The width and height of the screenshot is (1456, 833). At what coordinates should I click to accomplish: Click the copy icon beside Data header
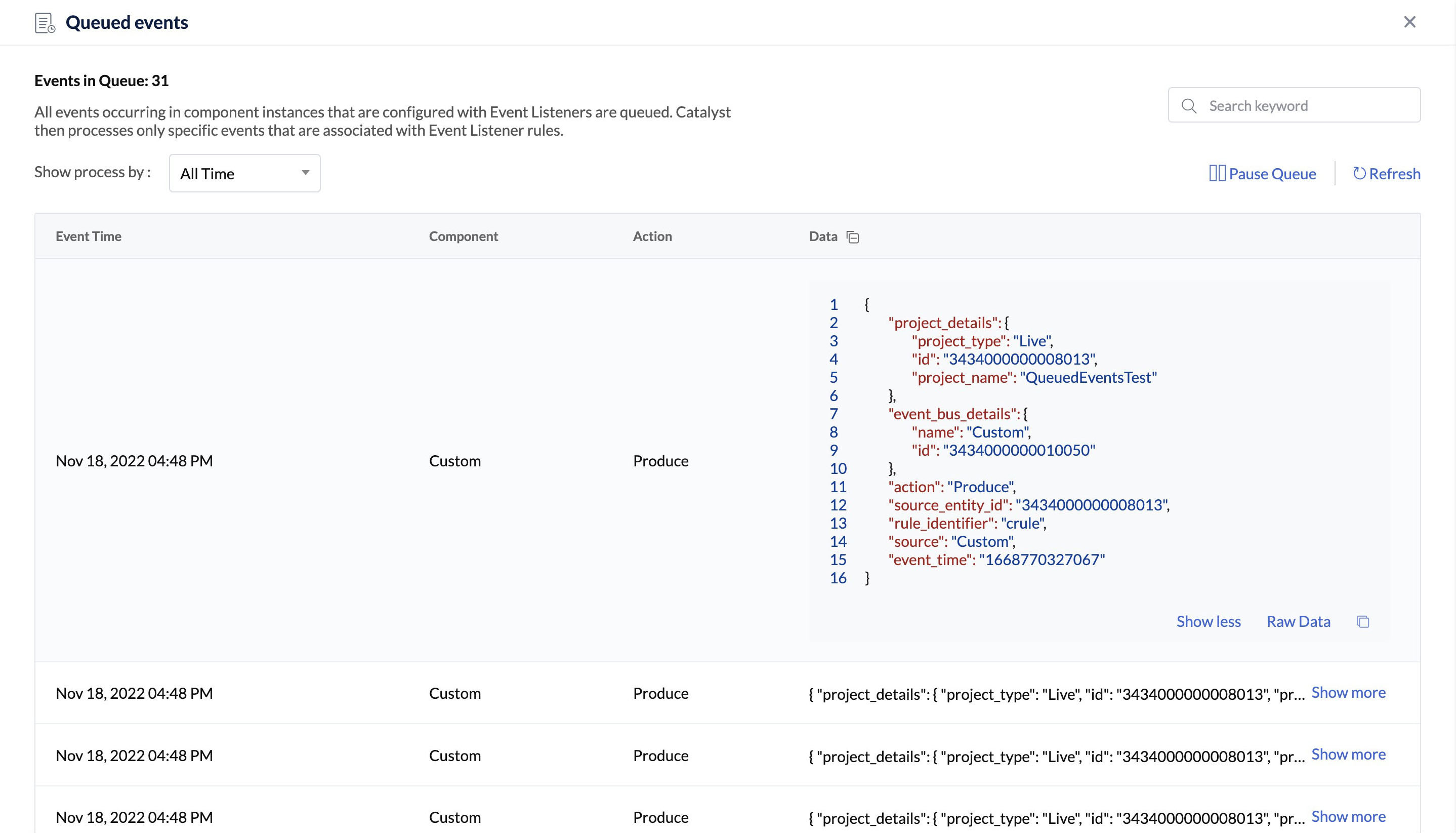point(853,237)
